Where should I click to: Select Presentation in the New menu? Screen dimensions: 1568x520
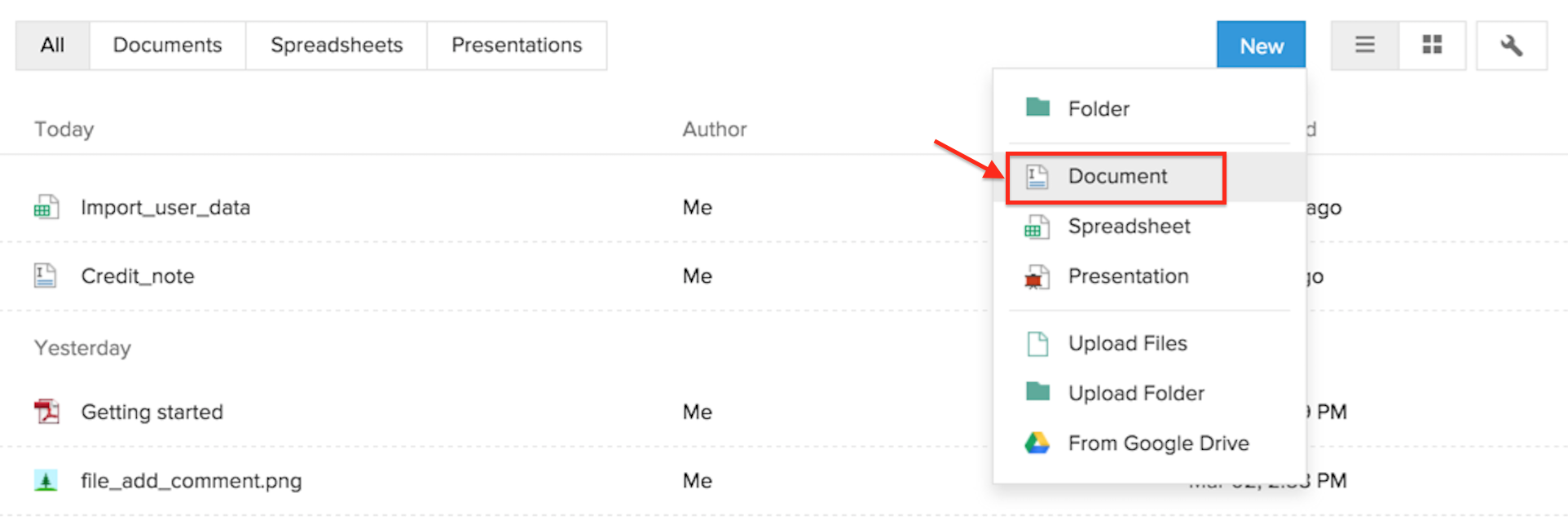[1128, 276]
